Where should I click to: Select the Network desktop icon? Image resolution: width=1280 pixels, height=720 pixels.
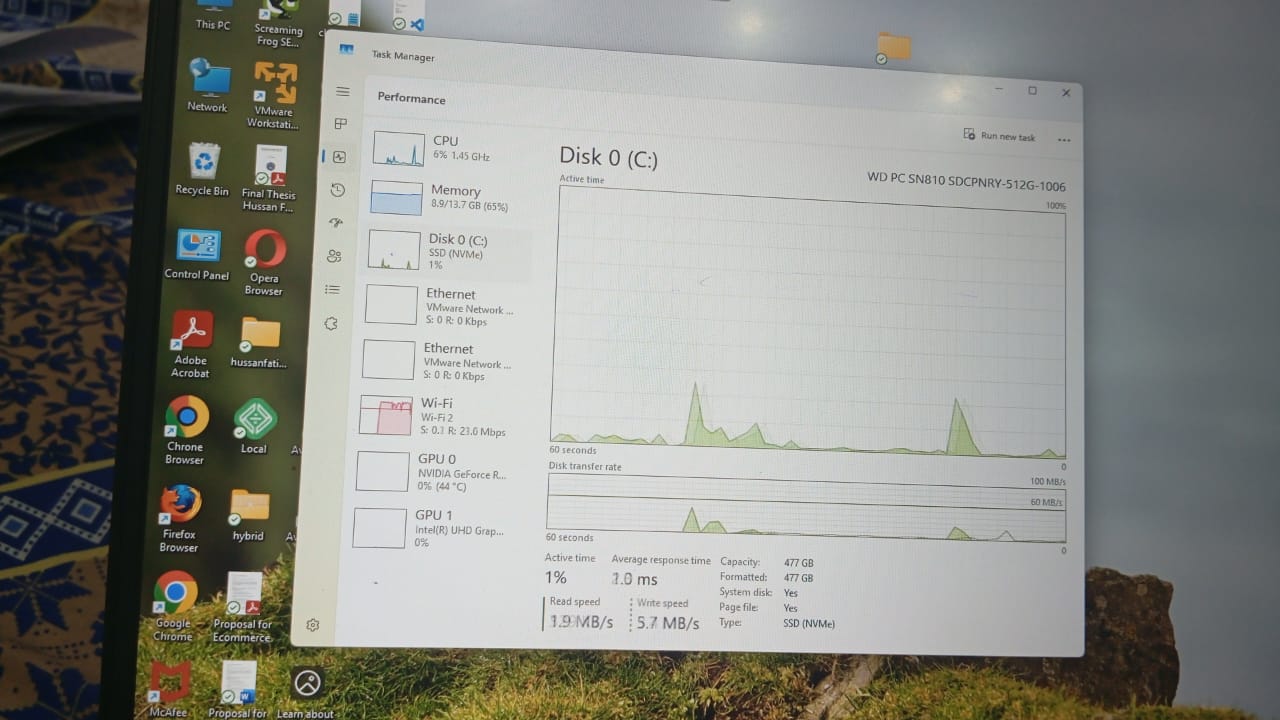[207, 84]
